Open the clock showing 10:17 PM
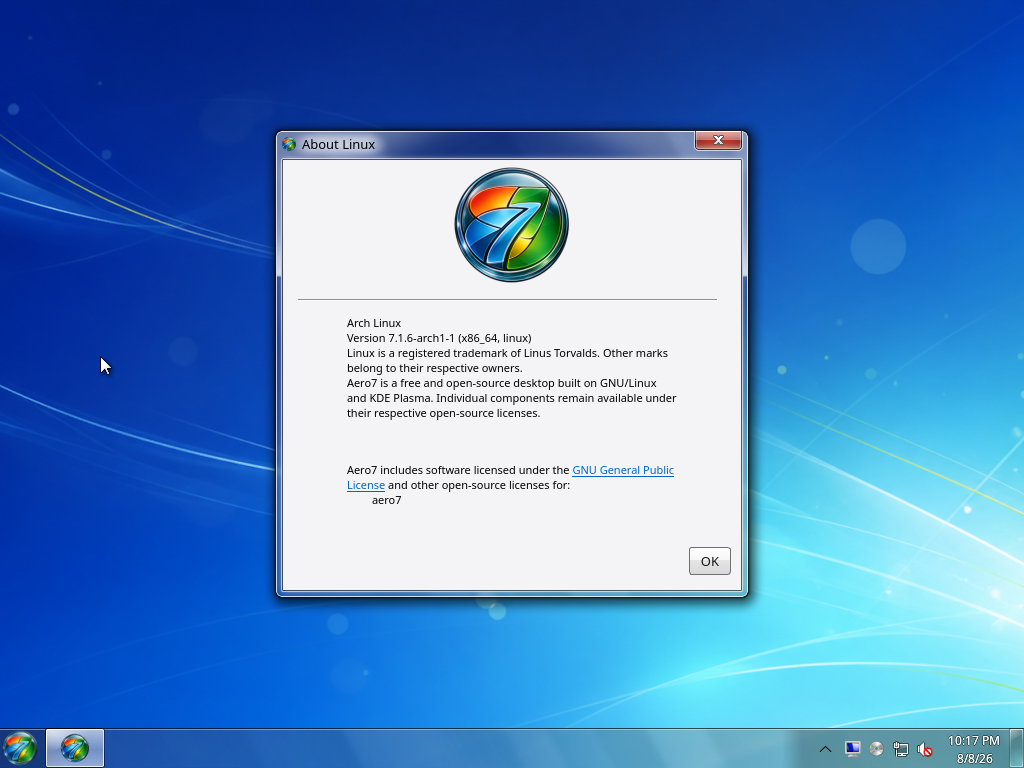Viewport: 1024px width, 768px height. 974,749
